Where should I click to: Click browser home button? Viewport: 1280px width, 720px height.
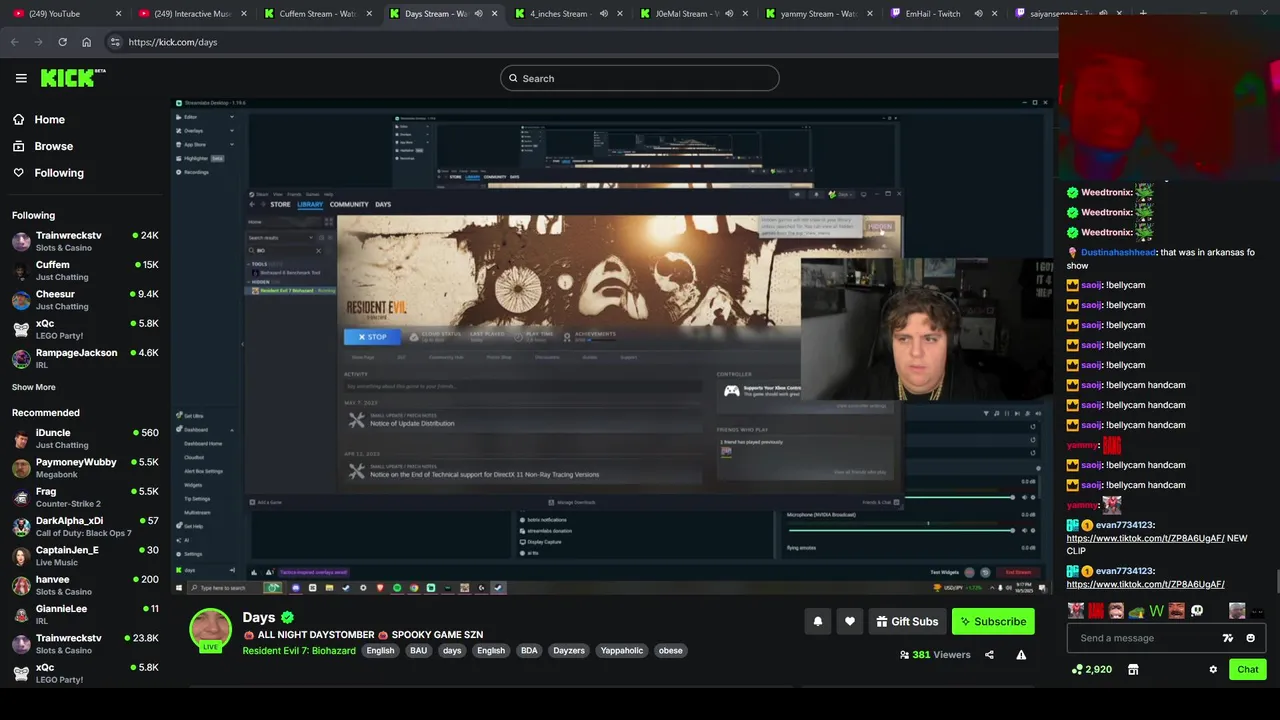86,42
